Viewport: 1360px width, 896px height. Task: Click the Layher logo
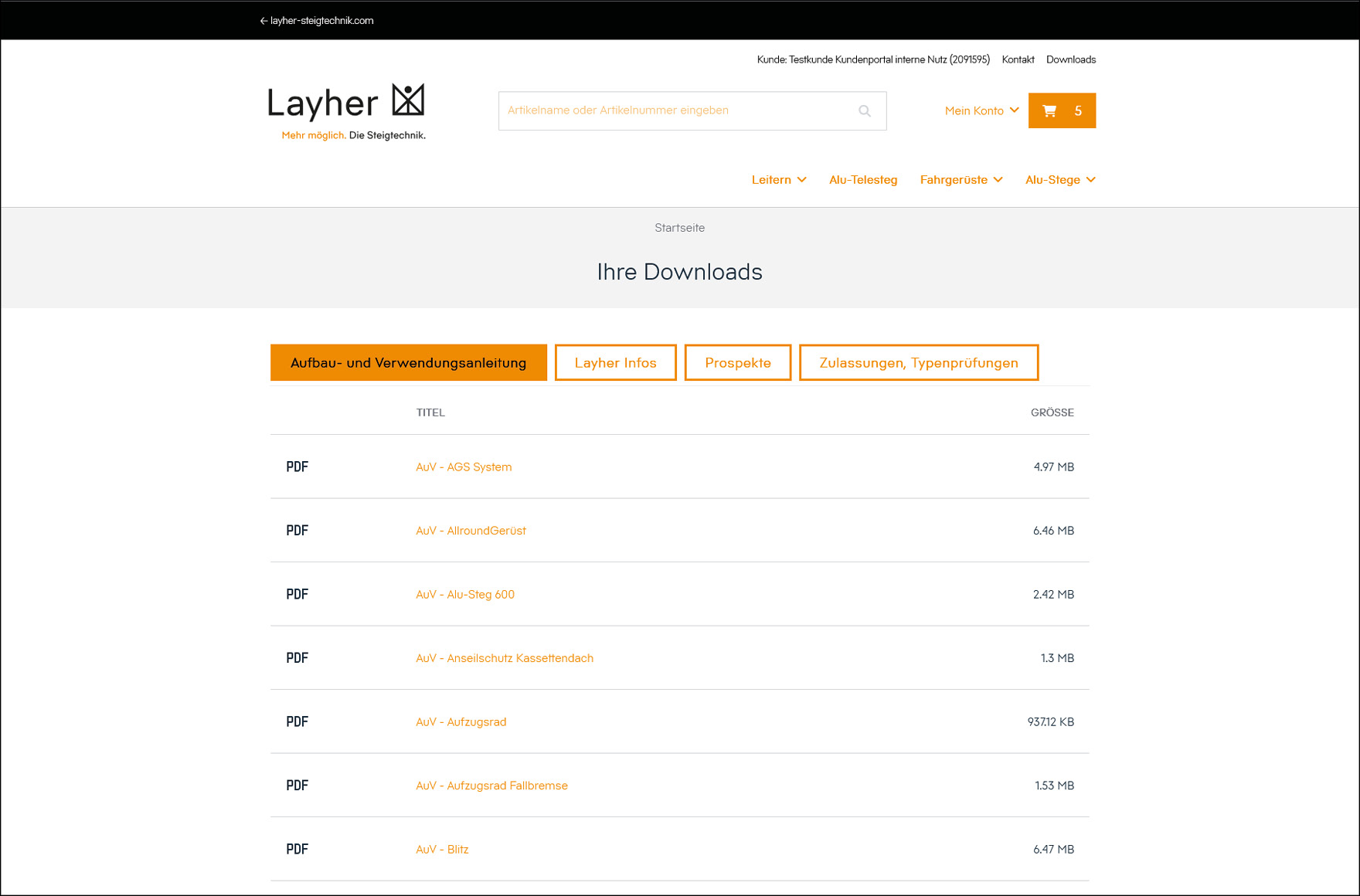(x=346, y=112)
